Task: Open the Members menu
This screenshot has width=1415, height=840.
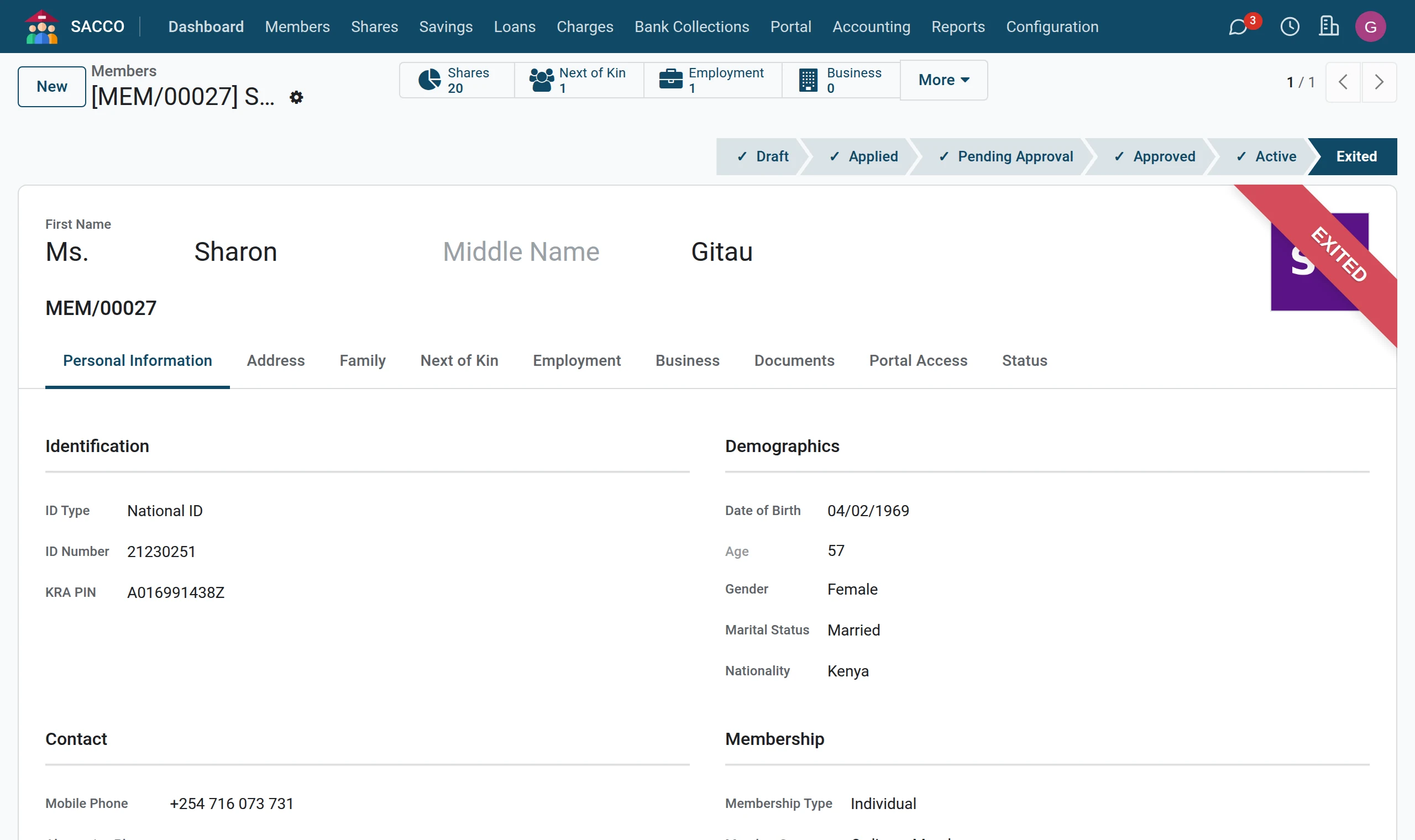Action: [297, 27]
